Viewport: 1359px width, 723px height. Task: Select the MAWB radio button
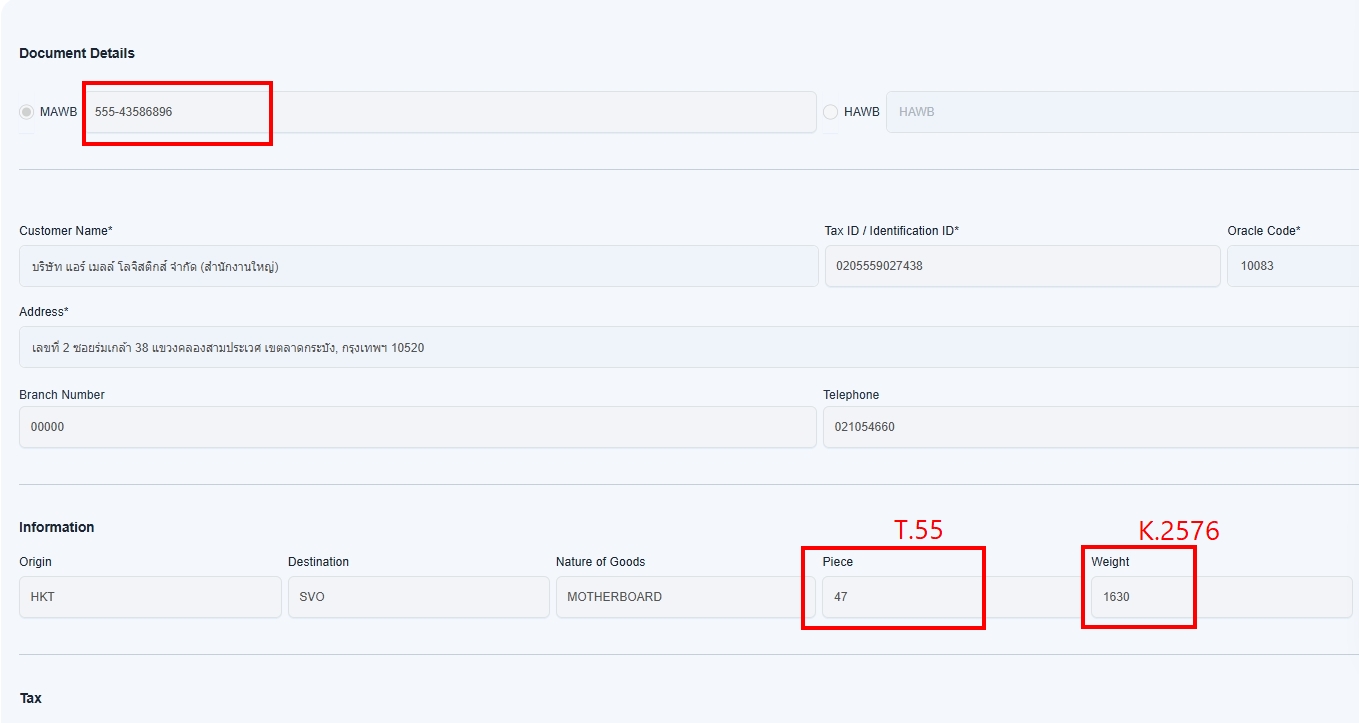(x=27, y=112)
